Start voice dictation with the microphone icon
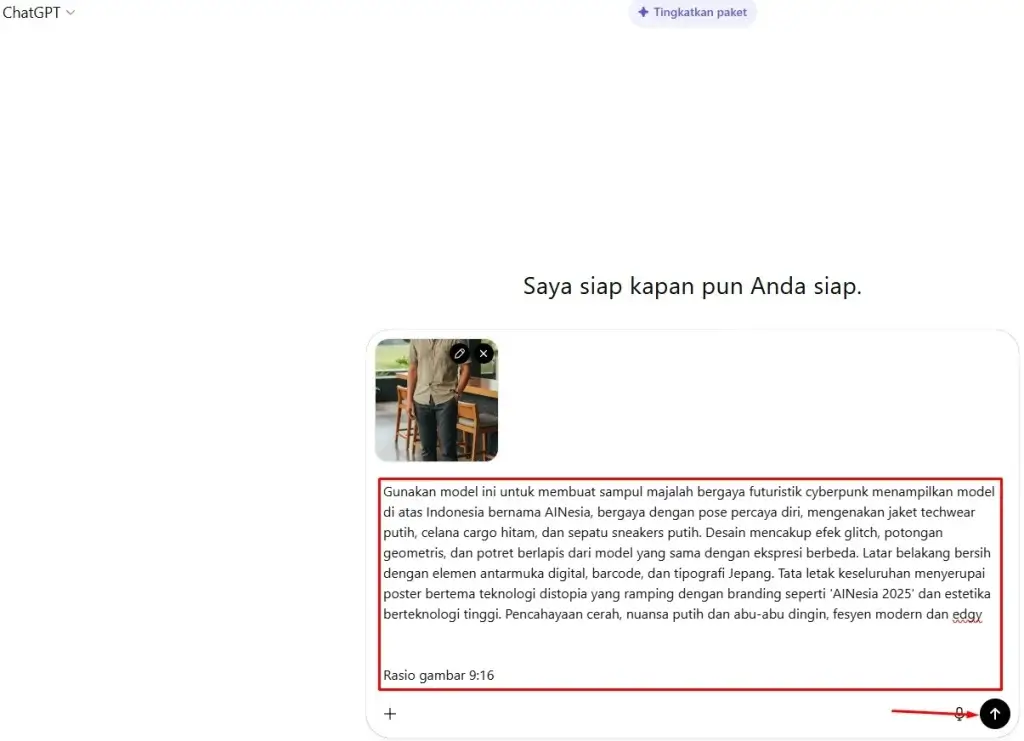The height and width of the screenshot is (741, 1024). pyautogui.click(x=960, y=713)
